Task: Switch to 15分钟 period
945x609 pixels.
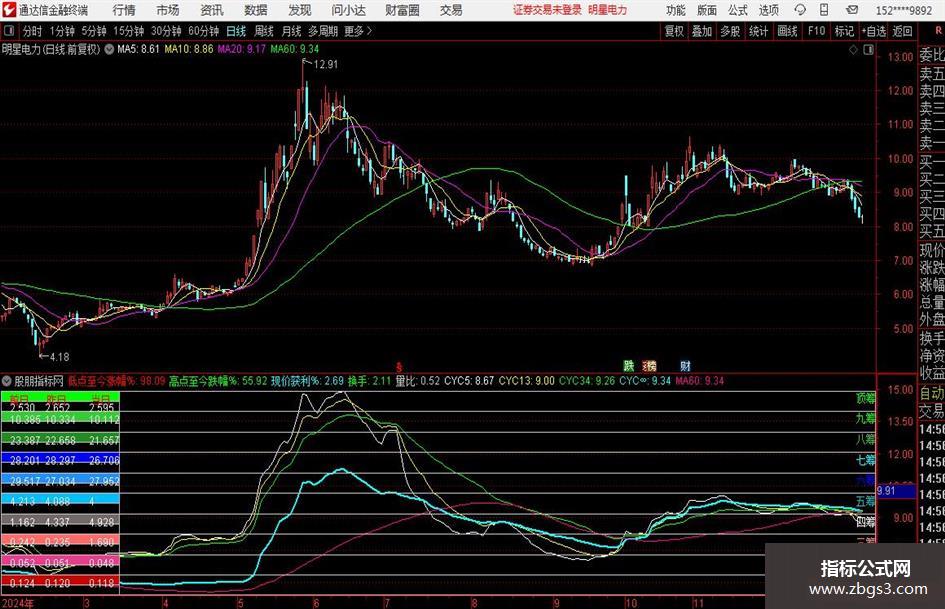Action: pyautogui.click(x=129, y=31)
